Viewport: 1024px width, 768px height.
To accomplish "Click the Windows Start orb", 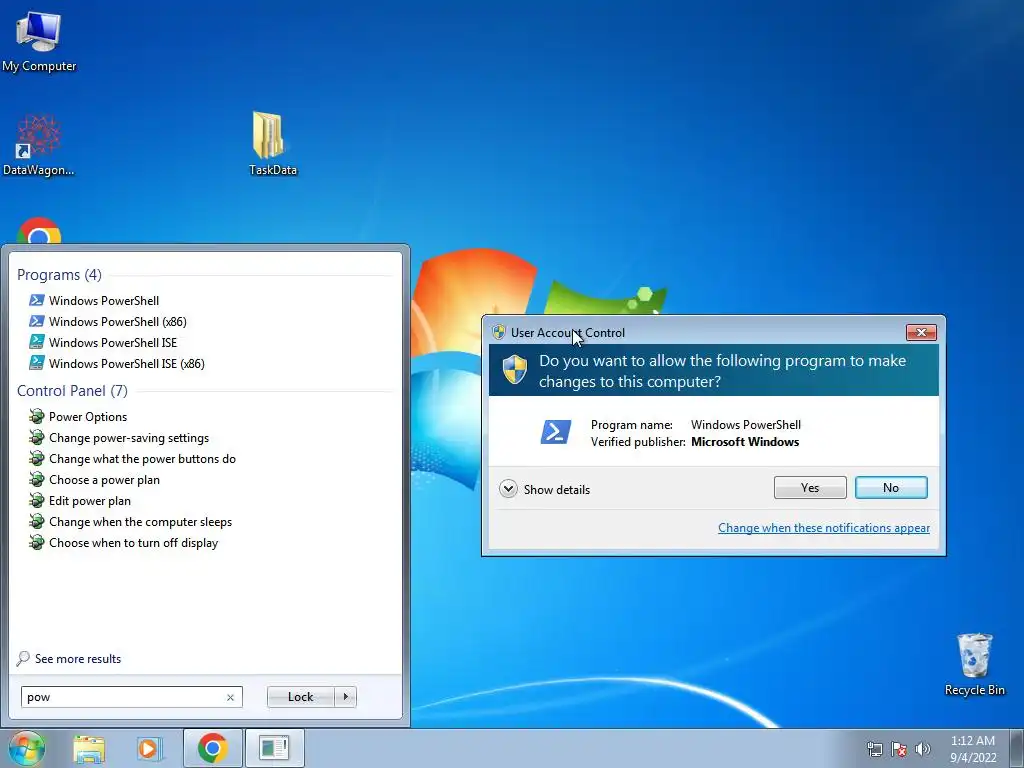I will point(27,748).
